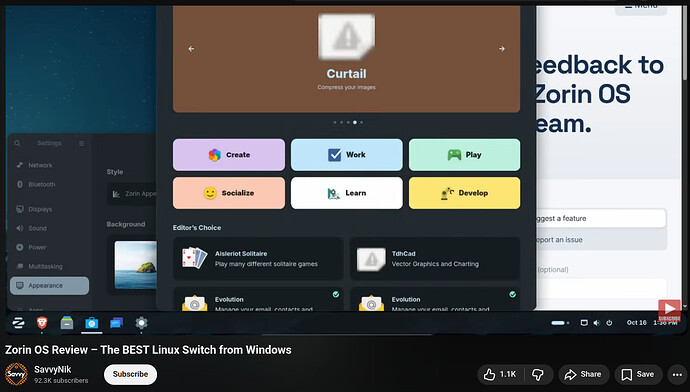Go to next featured app banner
The height and width of the screenshot is (392, 690).
point(502,49)
